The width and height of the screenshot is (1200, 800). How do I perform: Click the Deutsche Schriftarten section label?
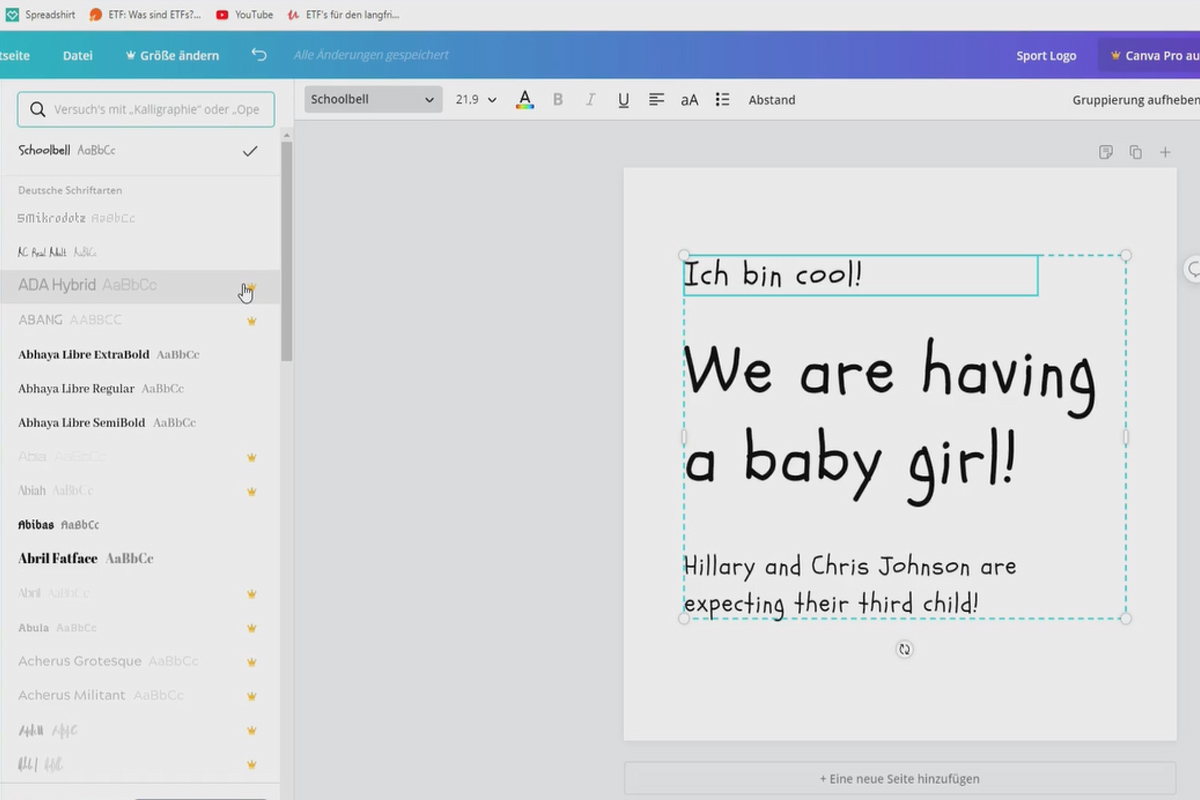coord(70,190)
